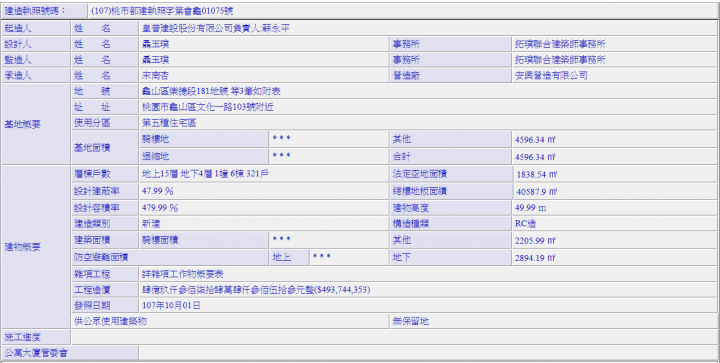Click the '基地概要' section label
This screenshot has width=720, height=363.
pos(22,124)
